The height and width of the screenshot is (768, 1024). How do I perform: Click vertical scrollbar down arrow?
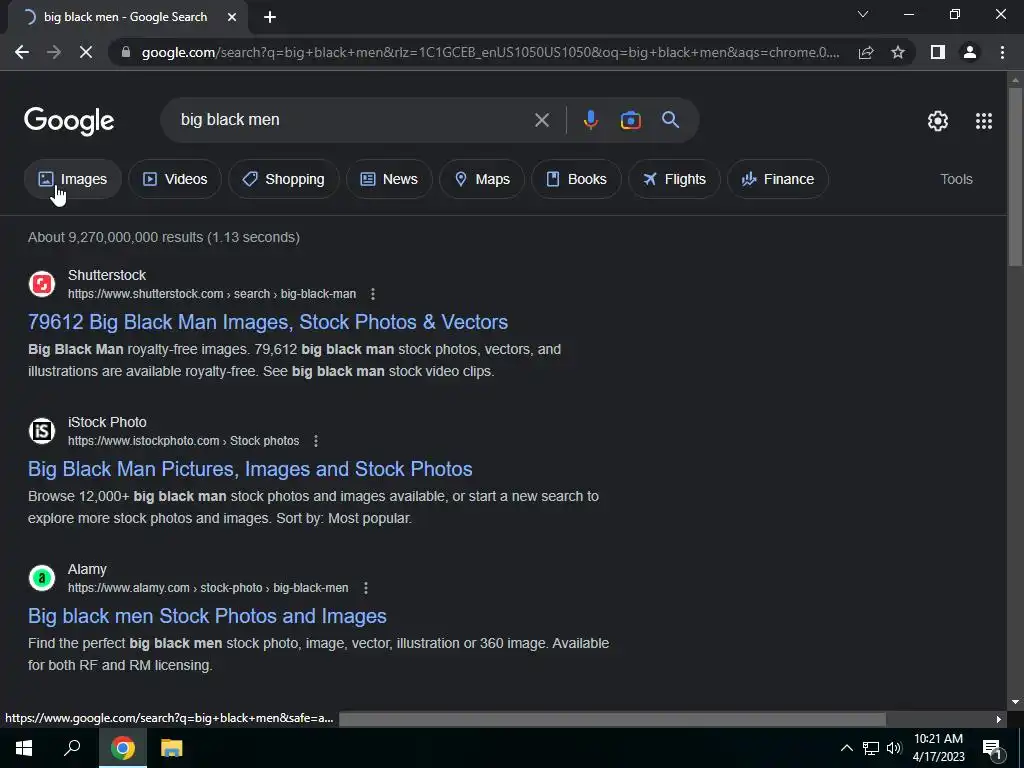point(1015,702)
